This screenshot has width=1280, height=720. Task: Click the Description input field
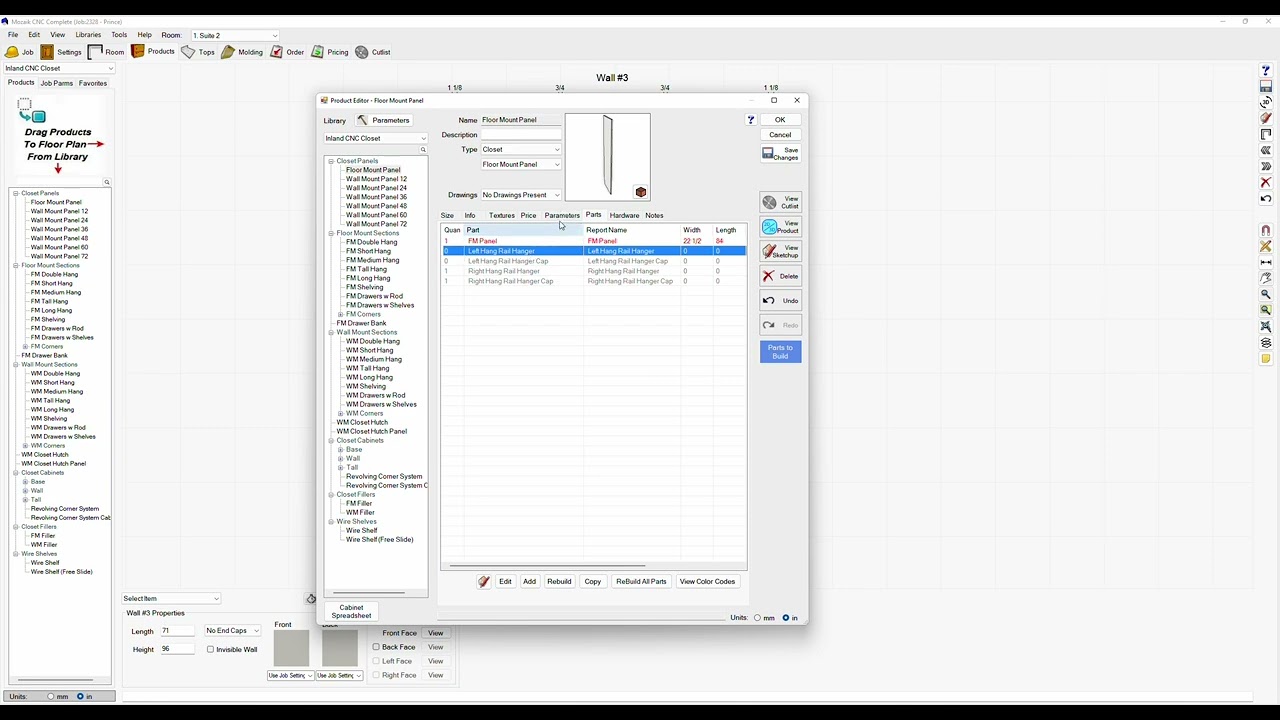click(x=521, y=135)
